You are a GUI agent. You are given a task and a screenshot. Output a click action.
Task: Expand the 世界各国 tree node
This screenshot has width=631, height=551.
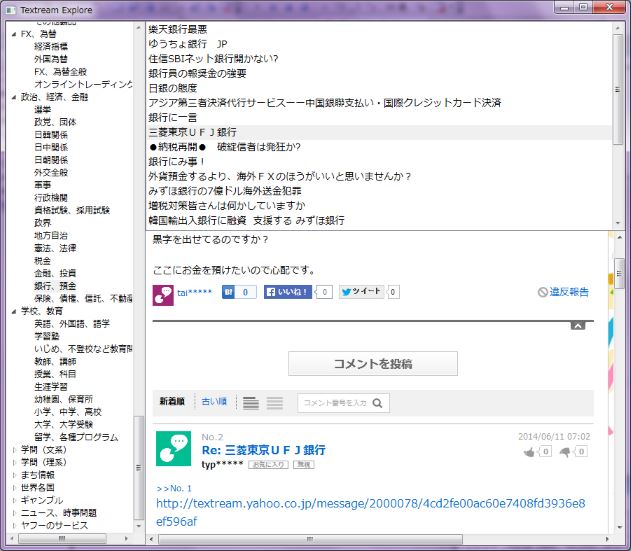14,487
